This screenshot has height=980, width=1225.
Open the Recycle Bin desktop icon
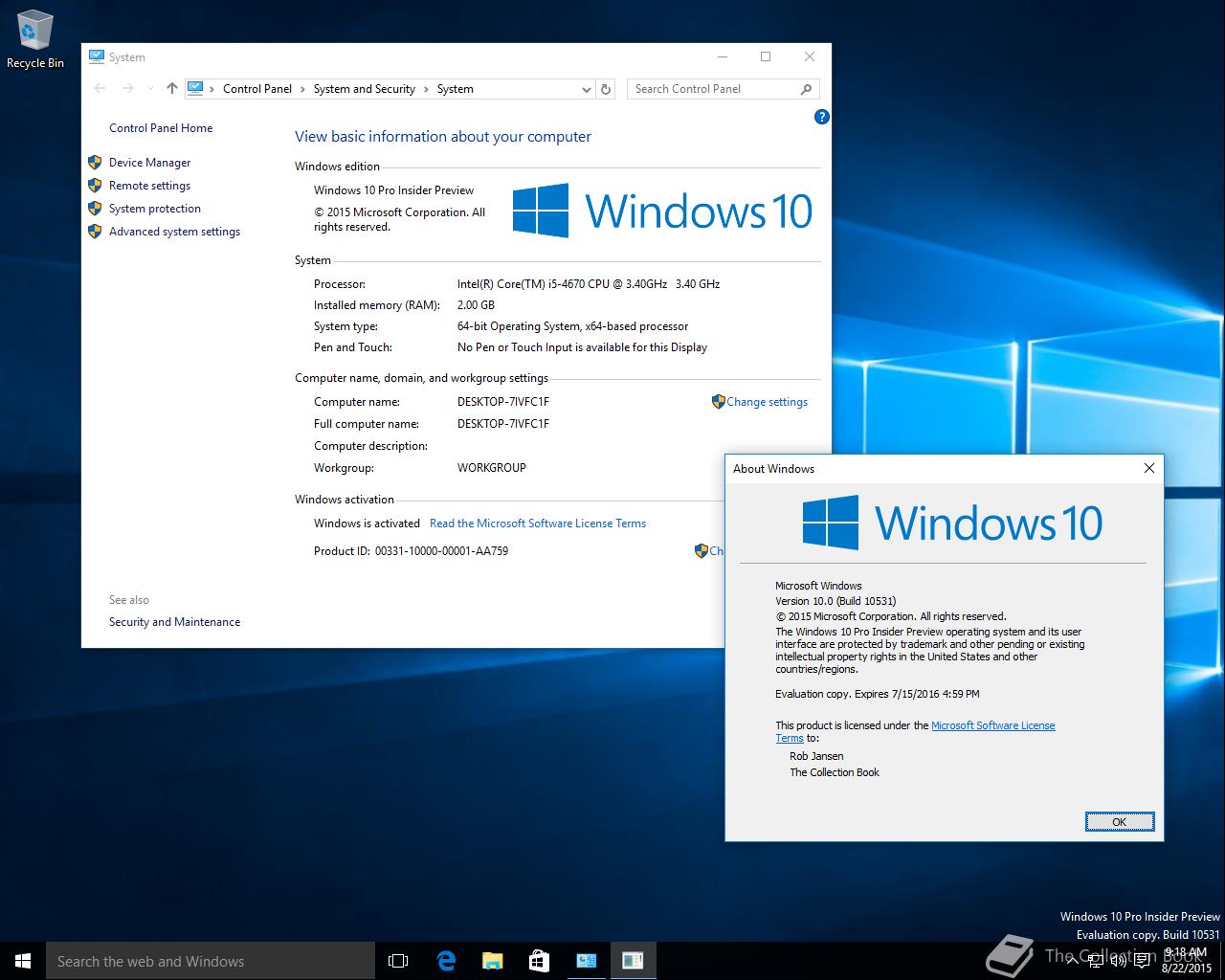pyautogui.click(x=35, y=40)
